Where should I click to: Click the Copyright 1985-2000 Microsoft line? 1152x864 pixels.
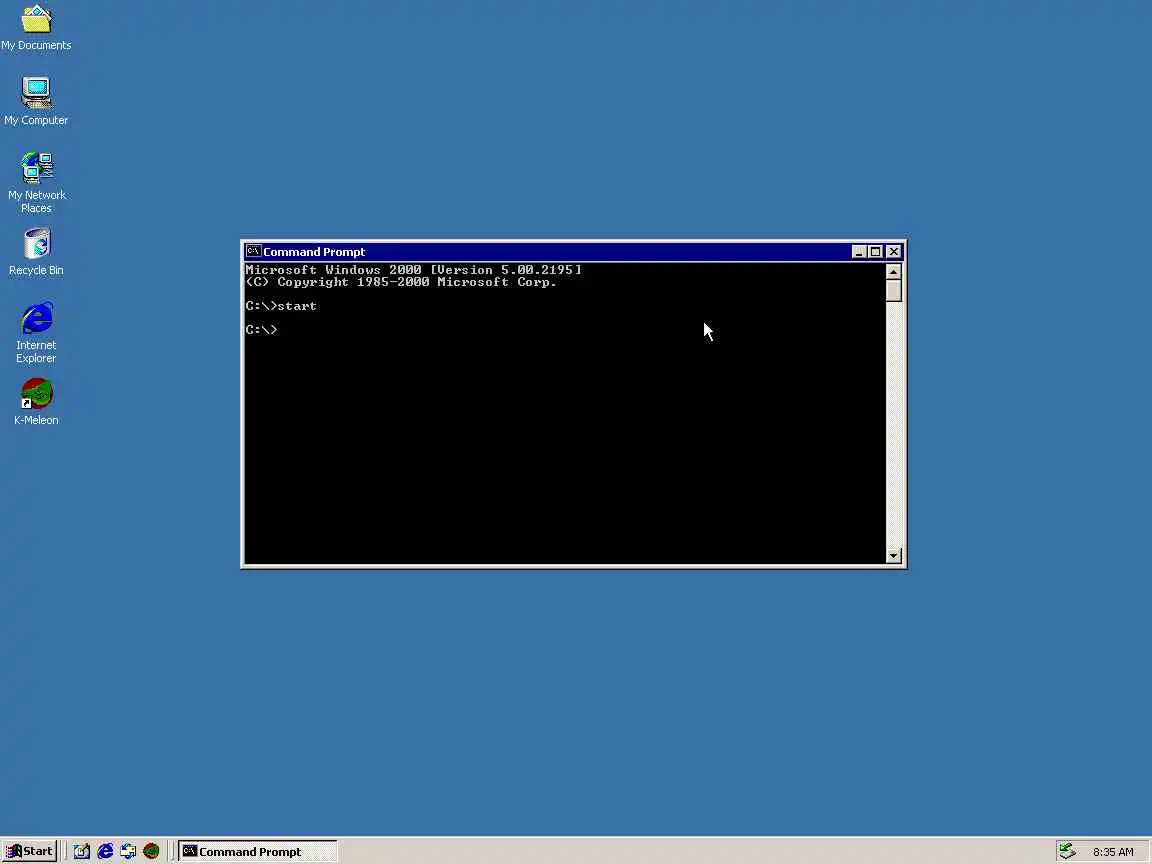[x=401, y=282]
